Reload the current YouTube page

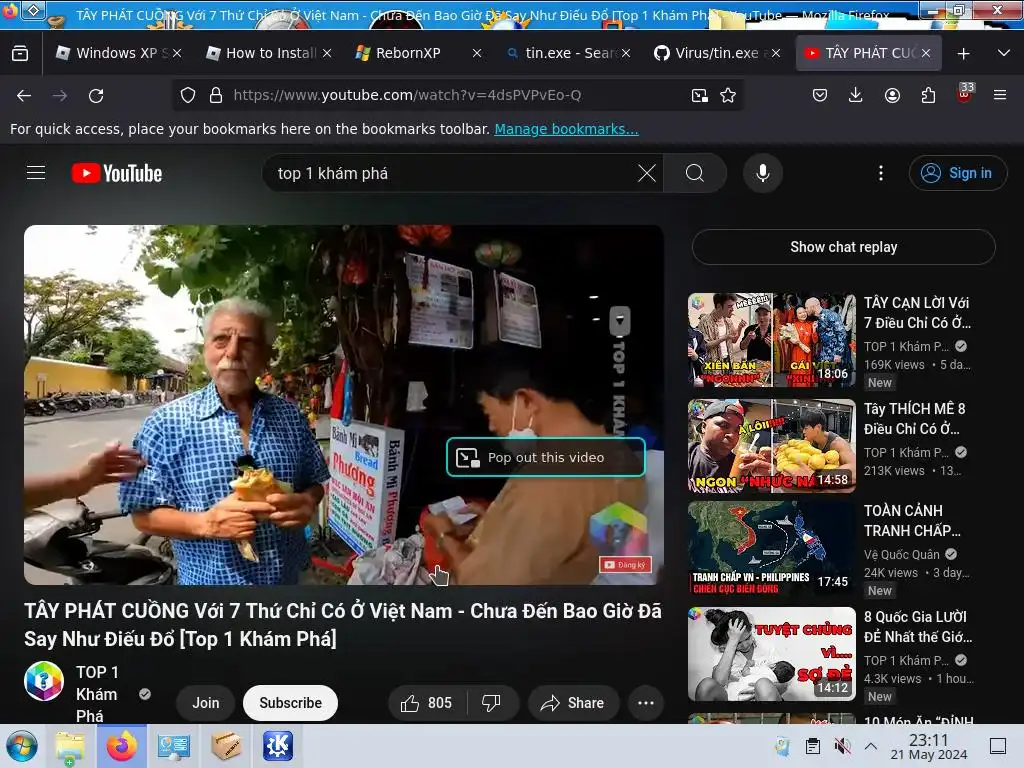(96, 95)
